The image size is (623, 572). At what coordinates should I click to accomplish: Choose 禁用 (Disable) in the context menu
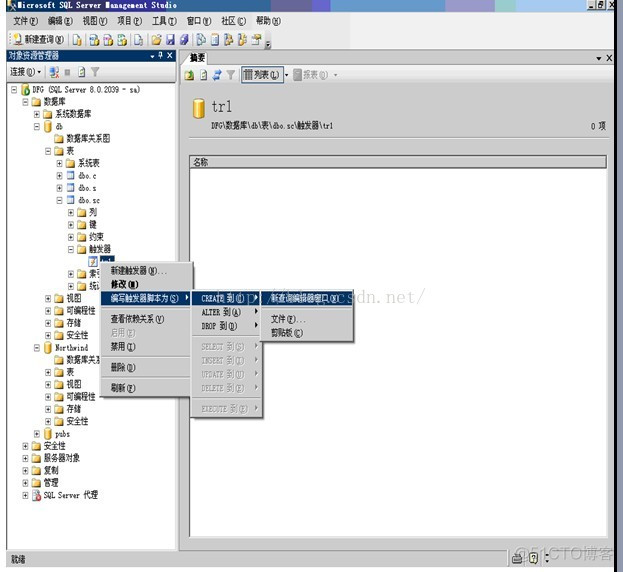click(146, 347)
